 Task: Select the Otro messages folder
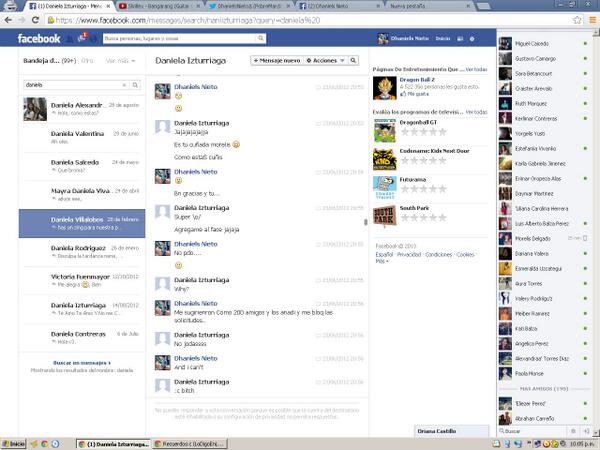tap(87, 61)
